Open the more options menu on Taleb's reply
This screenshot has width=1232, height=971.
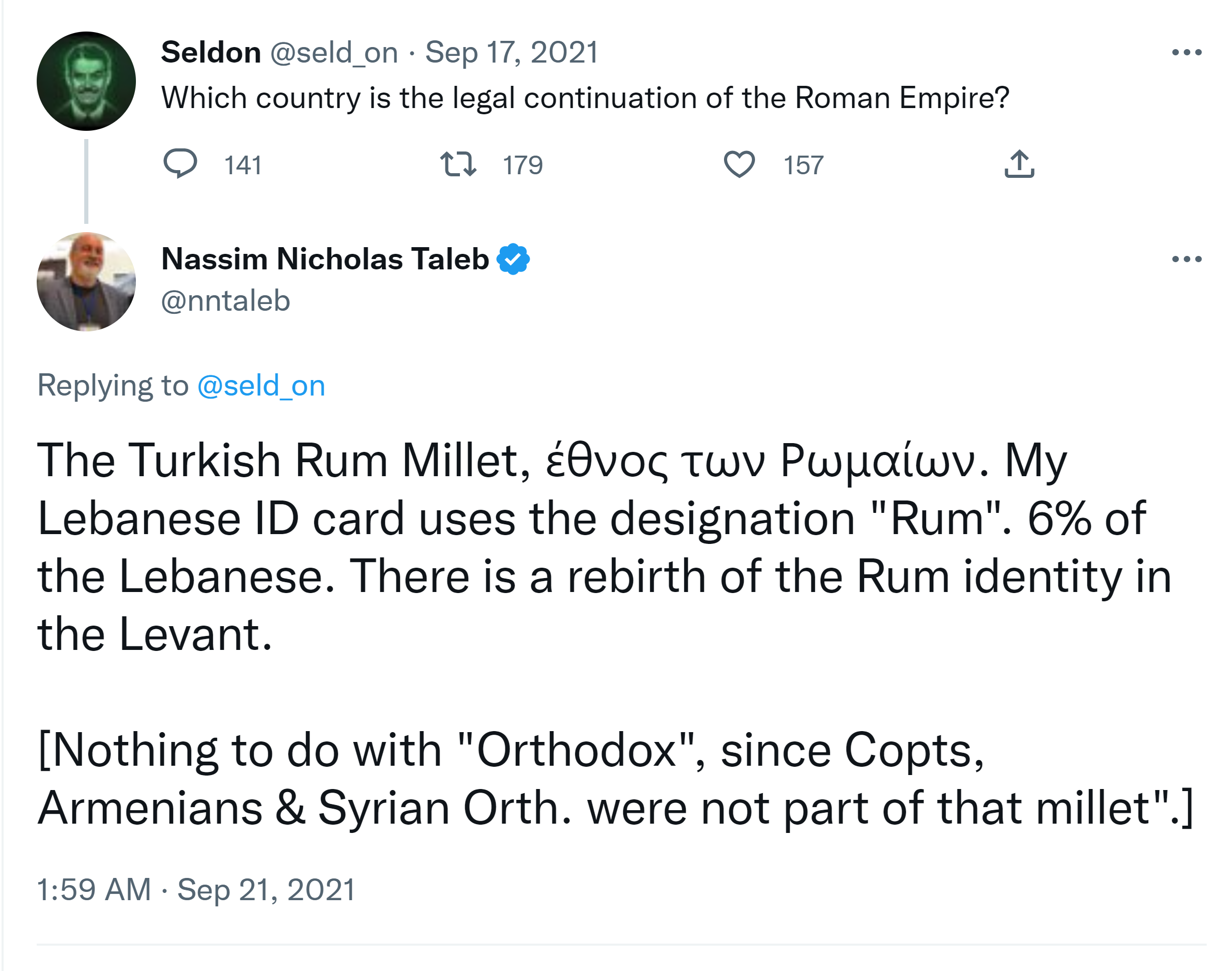(x=1187, y=259)
